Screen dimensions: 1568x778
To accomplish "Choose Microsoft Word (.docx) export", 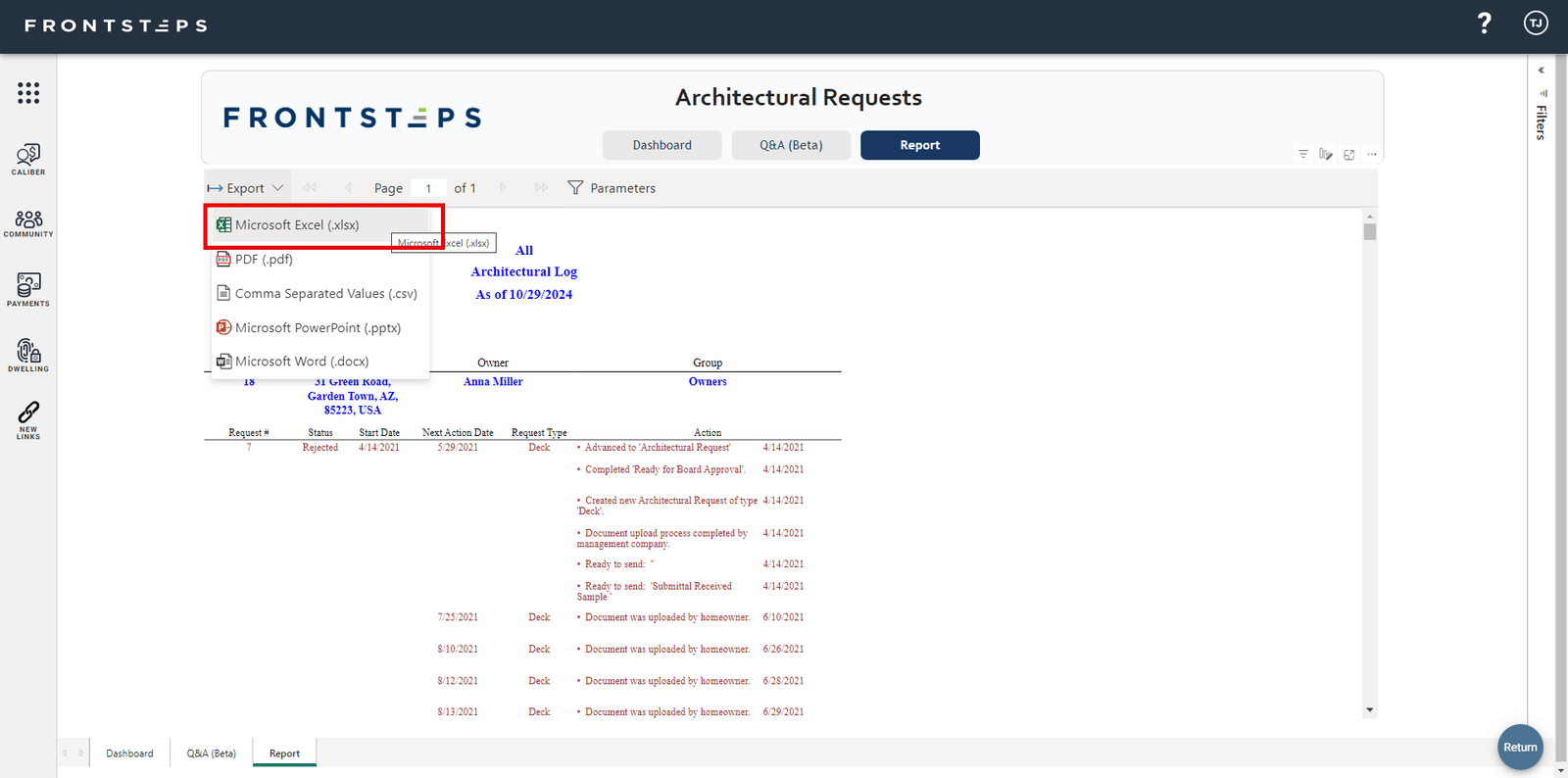I will coord(320,362).
